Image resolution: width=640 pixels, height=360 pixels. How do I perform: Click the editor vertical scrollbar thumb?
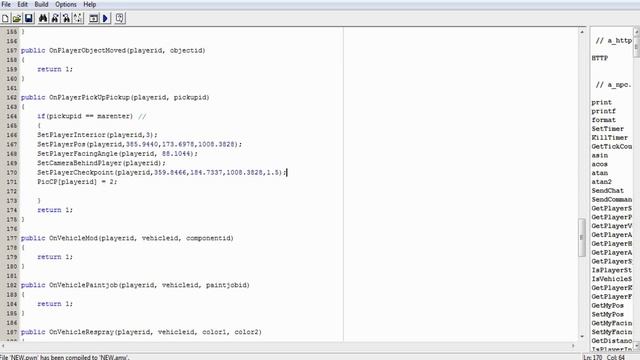pos(582,238)
